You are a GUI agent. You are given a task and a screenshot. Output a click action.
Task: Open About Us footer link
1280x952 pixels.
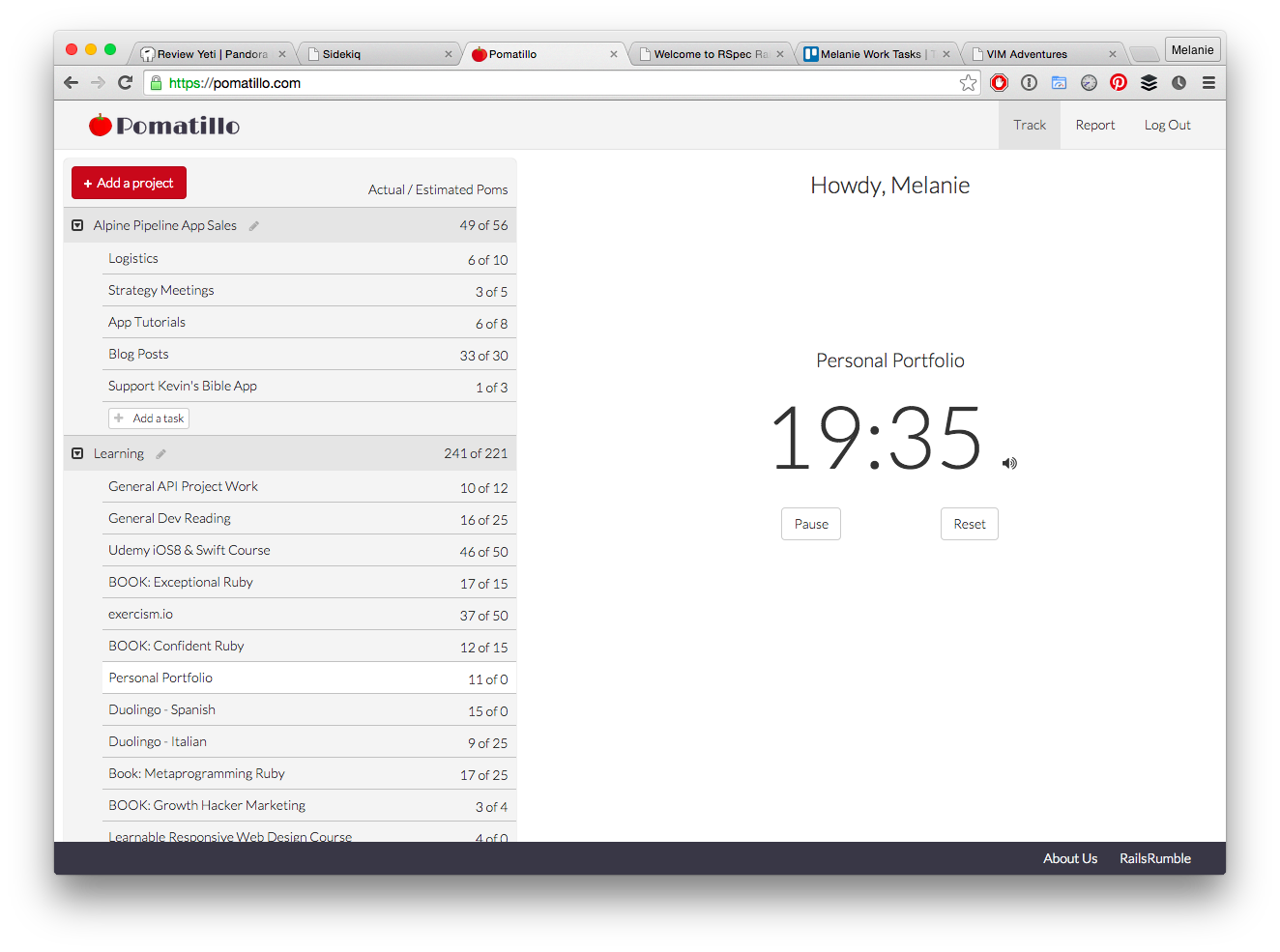(x=1069, y=858)
